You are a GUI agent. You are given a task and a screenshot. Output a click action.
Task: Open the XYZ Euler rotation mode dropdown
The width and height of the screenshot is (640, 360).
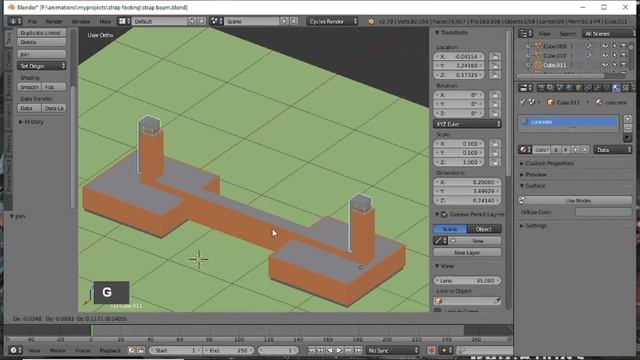click(467, 124)
